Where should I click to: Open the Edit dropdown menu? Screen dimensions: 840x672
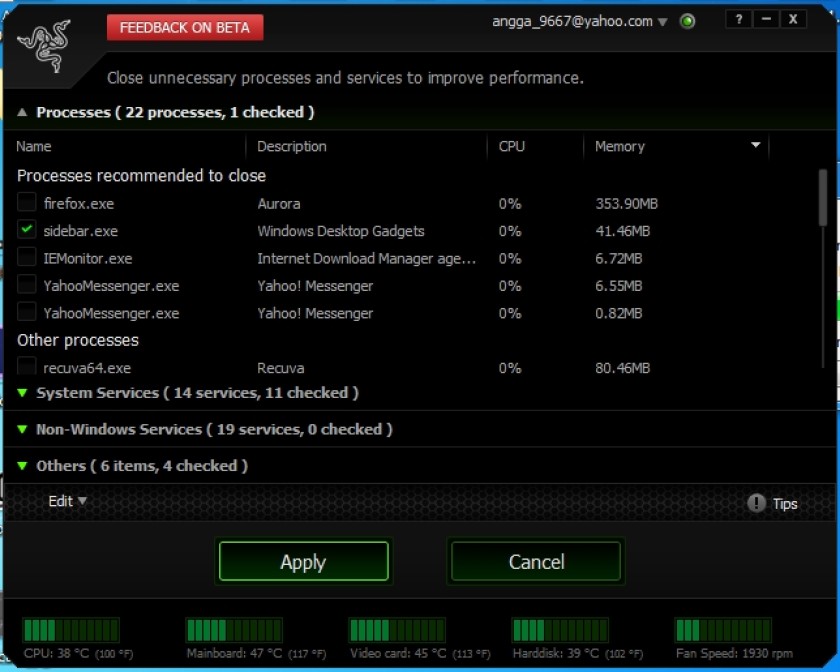pos(68,502)
